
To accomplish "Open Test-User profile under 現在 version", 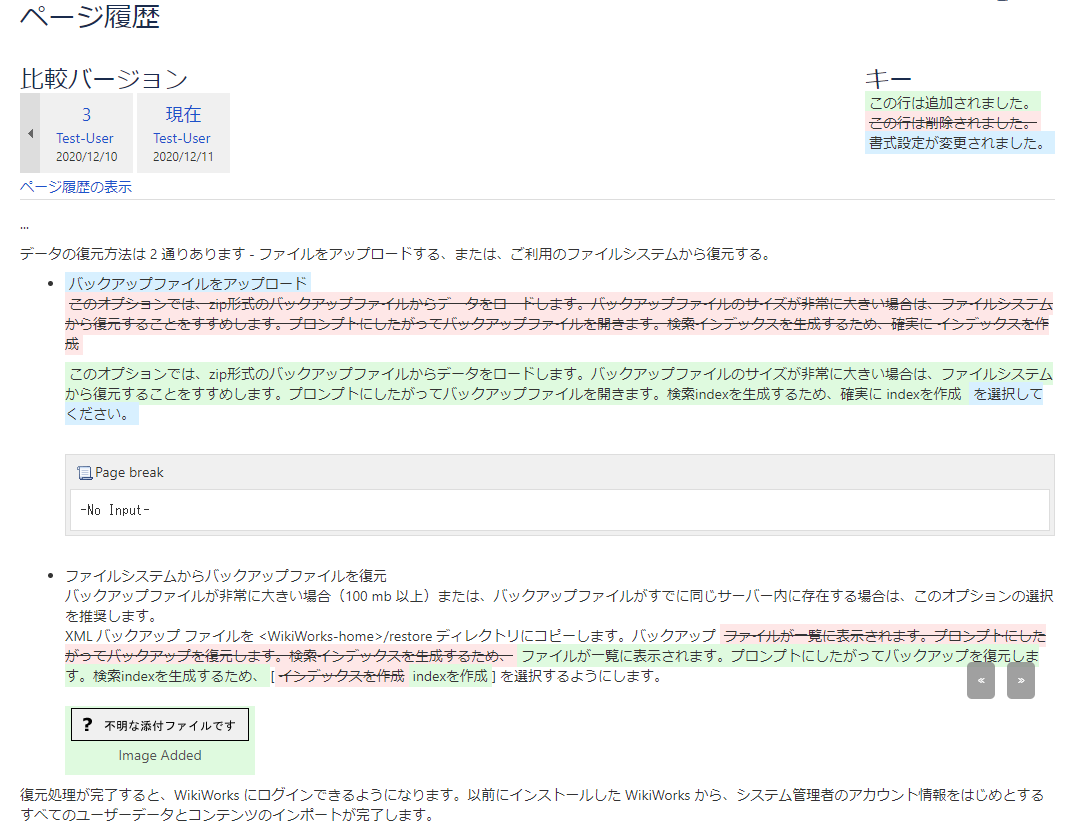I will (182, 138).
